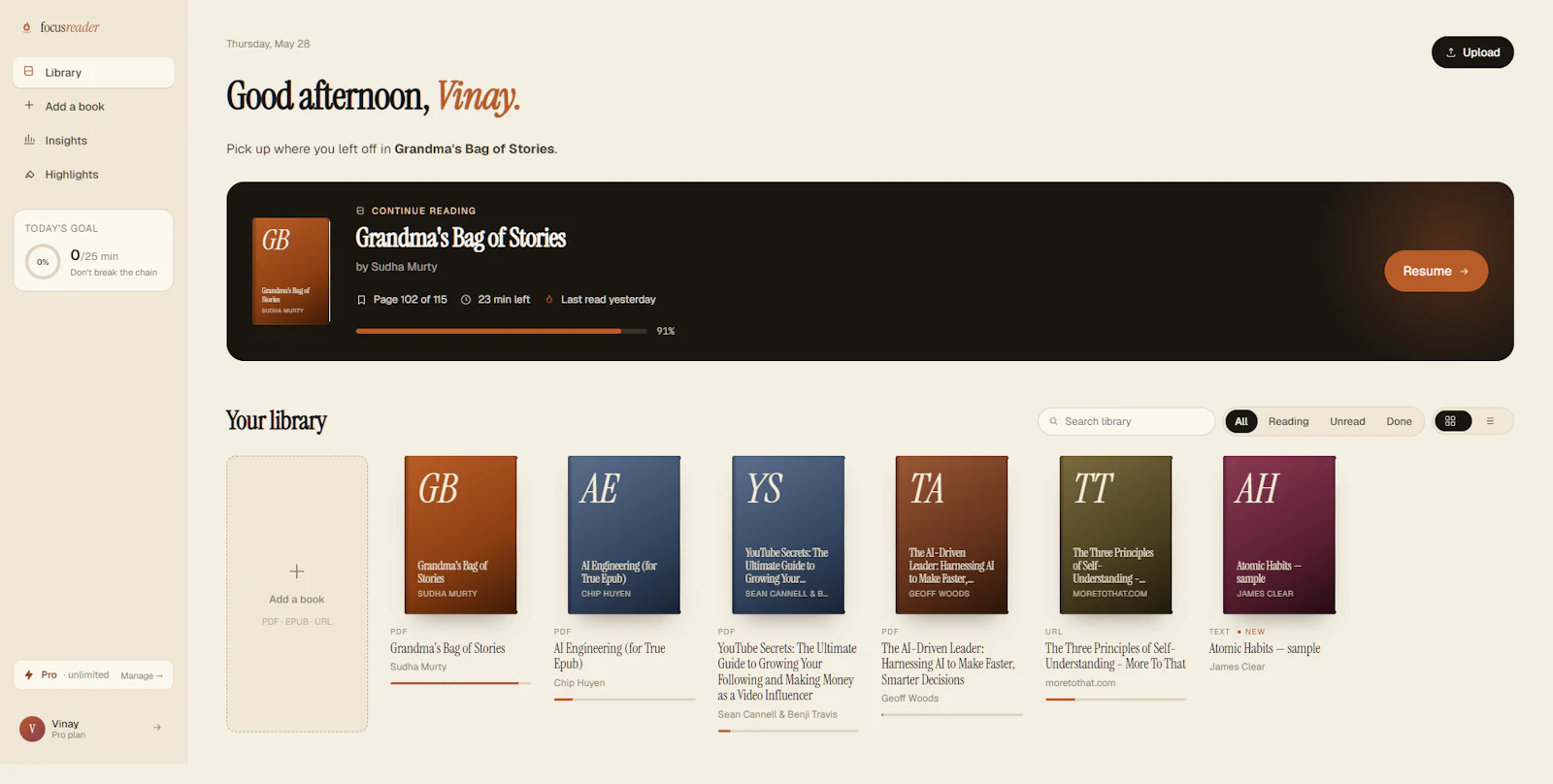Open AI Engineering book cover
Image resolution: width=1553 pixels, height=784 pixels.
pyautogui.click(x=624, y=535)
